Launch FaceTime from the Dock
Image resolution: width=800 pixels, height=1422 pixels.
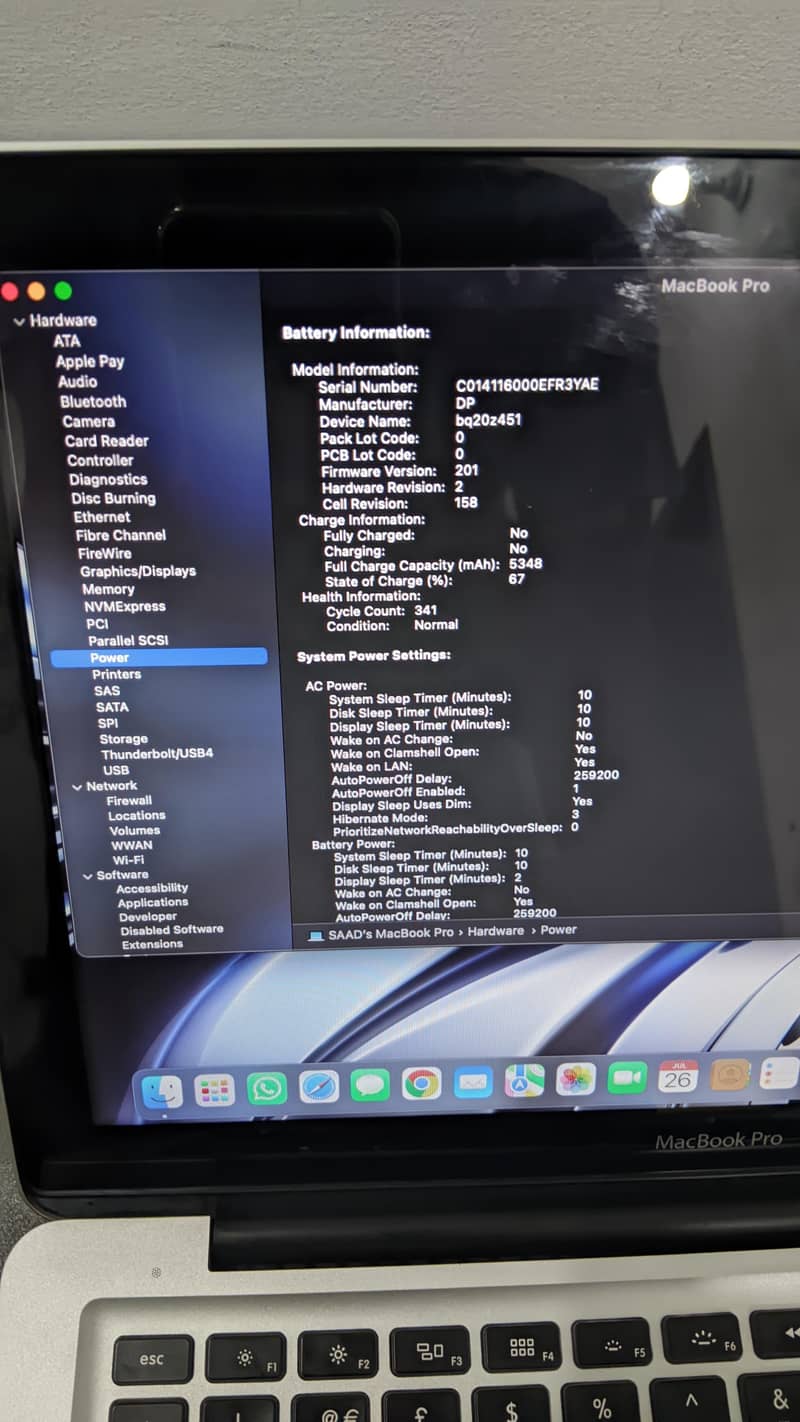pyautogui.click(x=627, y=1078)
